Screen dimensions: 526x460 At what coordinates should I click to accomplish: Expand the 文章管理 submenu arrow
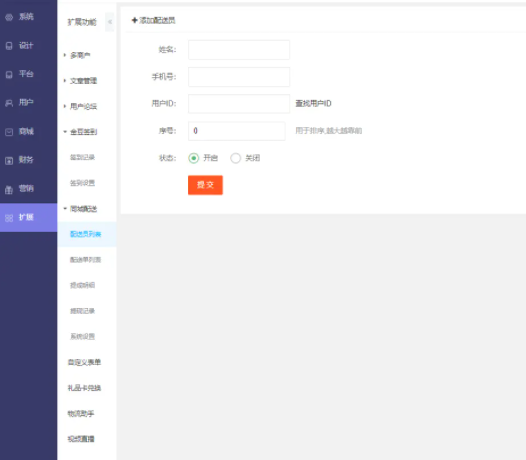pos(65,81)
